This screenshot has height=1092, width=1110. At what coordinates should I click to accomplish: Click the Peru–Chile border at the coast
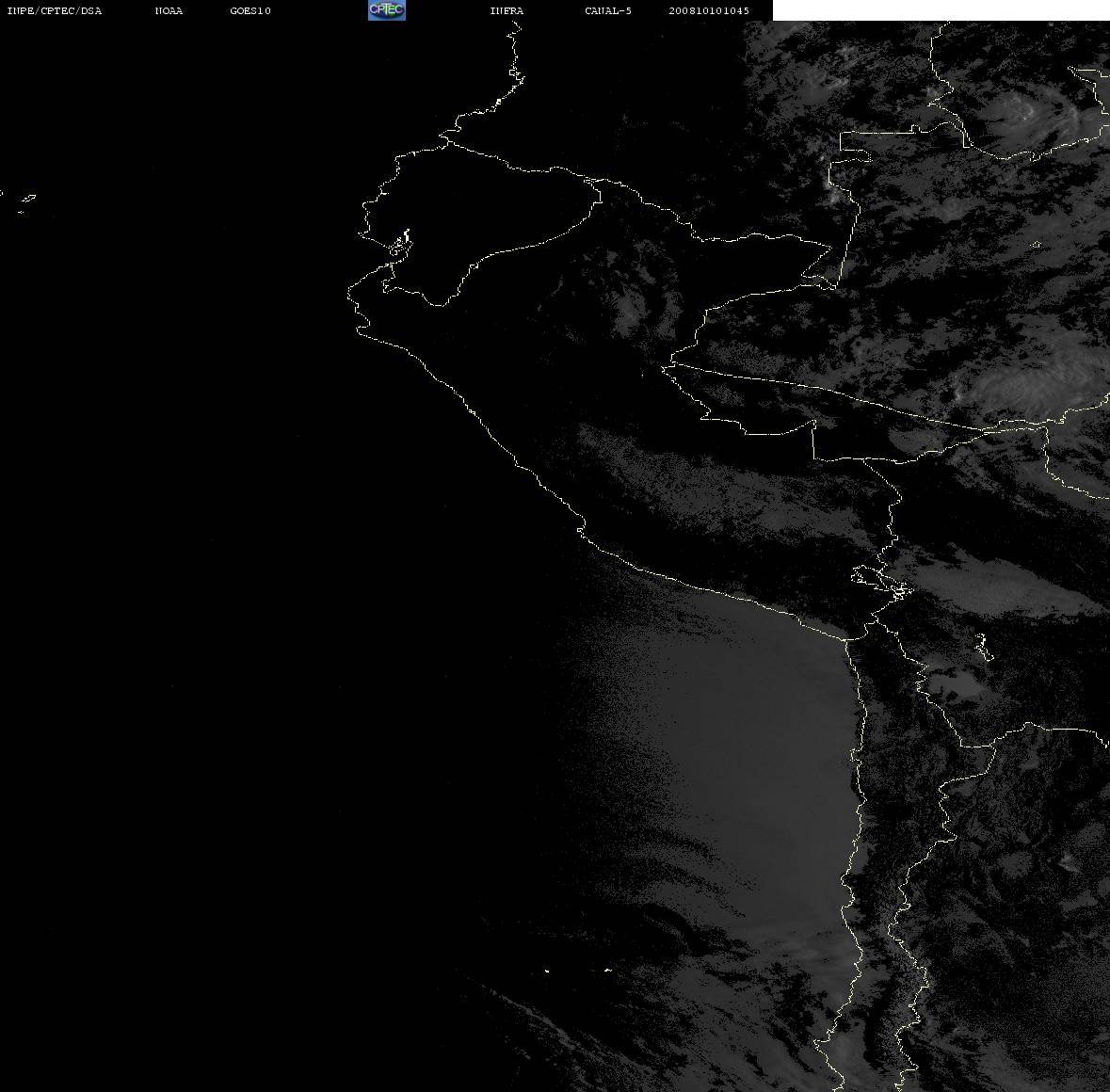pos(846,639)
